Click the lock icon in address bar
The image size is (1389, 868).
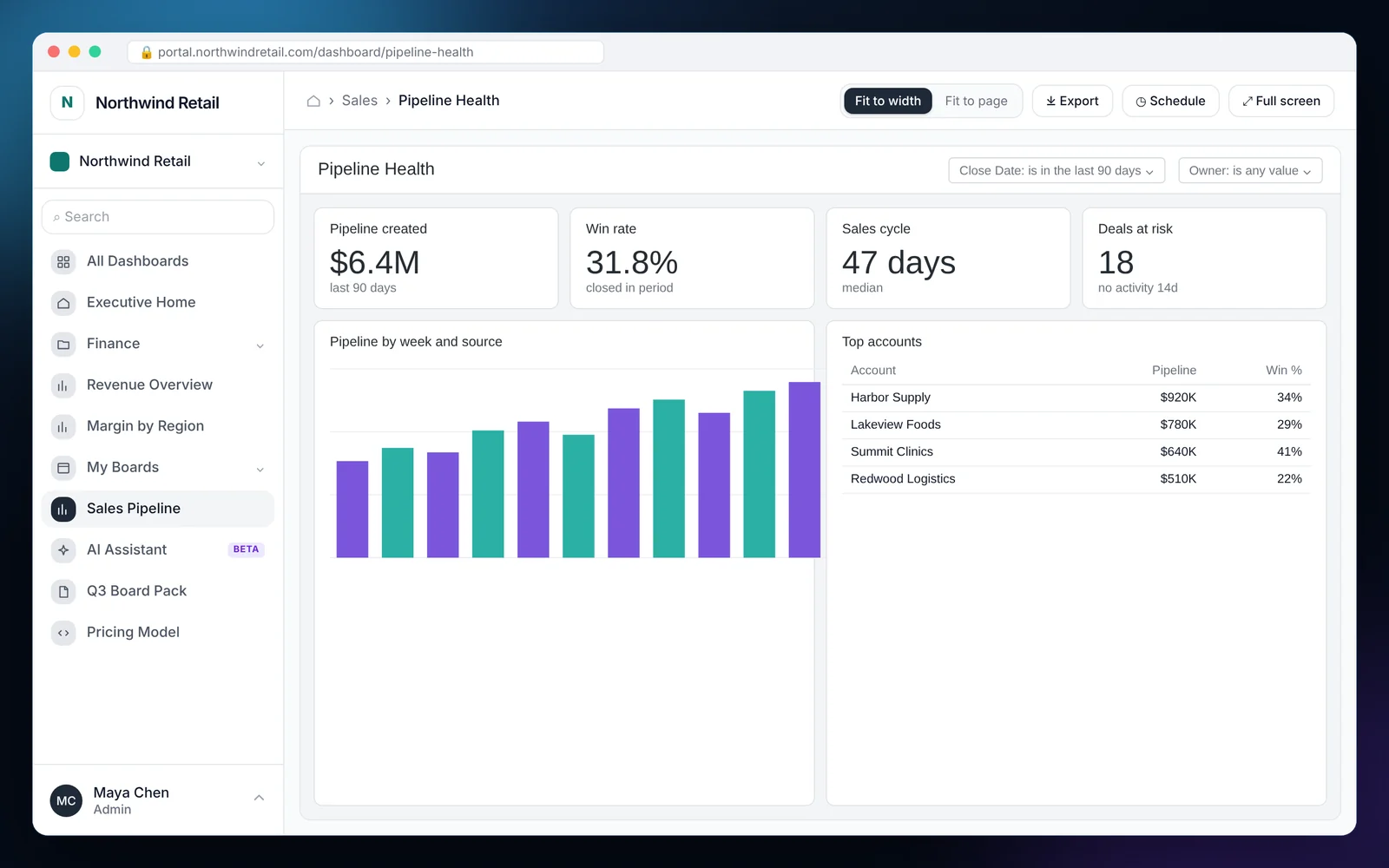[x=147, y=52]
